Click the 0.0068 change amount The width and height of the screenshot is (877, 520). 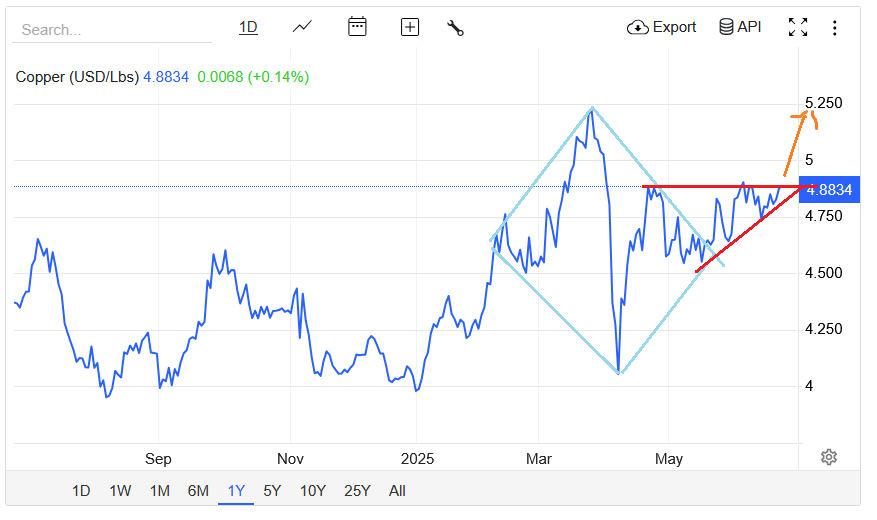[x=220, y=77]
